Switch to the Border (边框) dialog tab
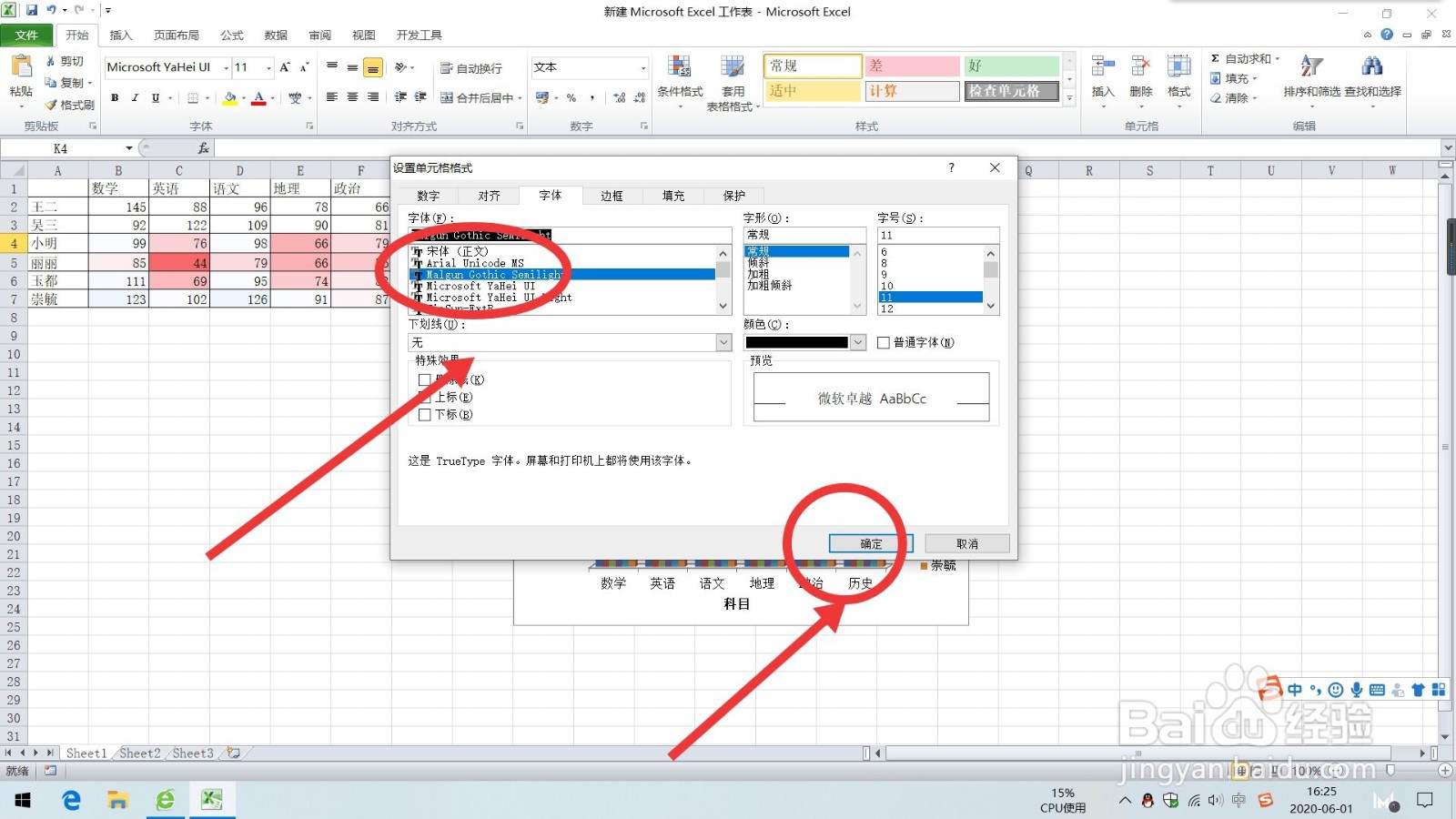 click(612, 196)
